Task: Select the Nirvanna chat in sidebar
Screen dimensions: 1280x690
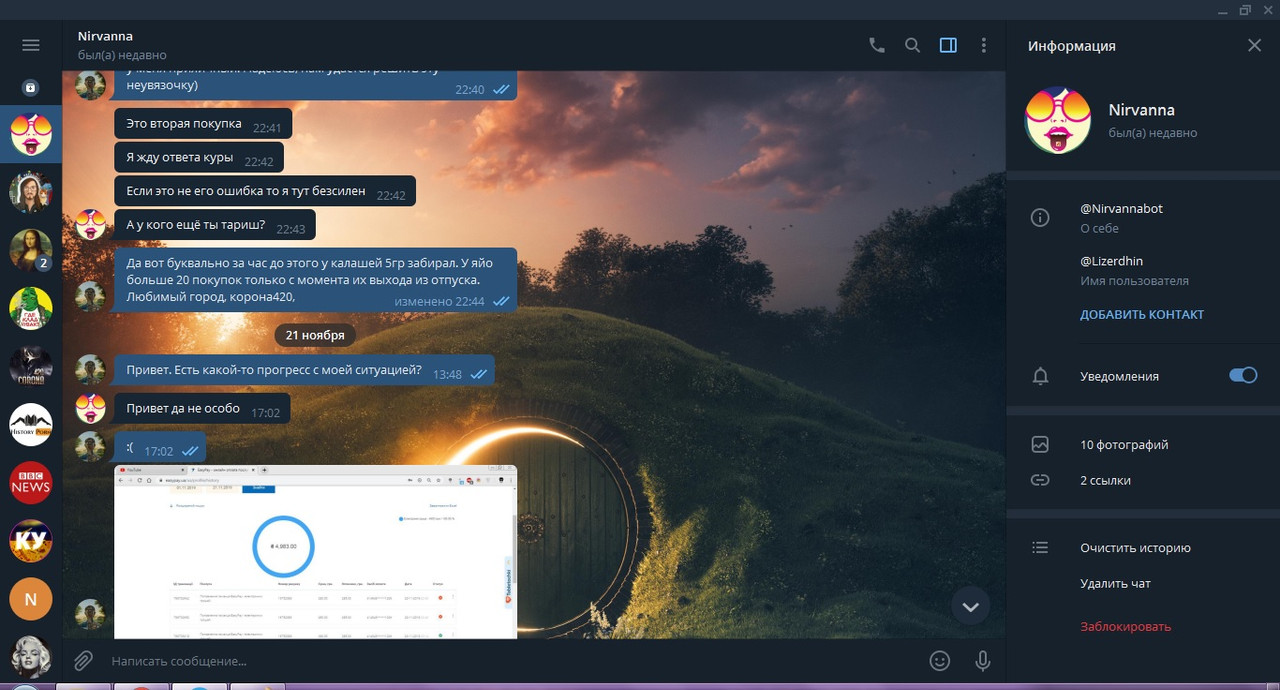Action: [31, 135]
